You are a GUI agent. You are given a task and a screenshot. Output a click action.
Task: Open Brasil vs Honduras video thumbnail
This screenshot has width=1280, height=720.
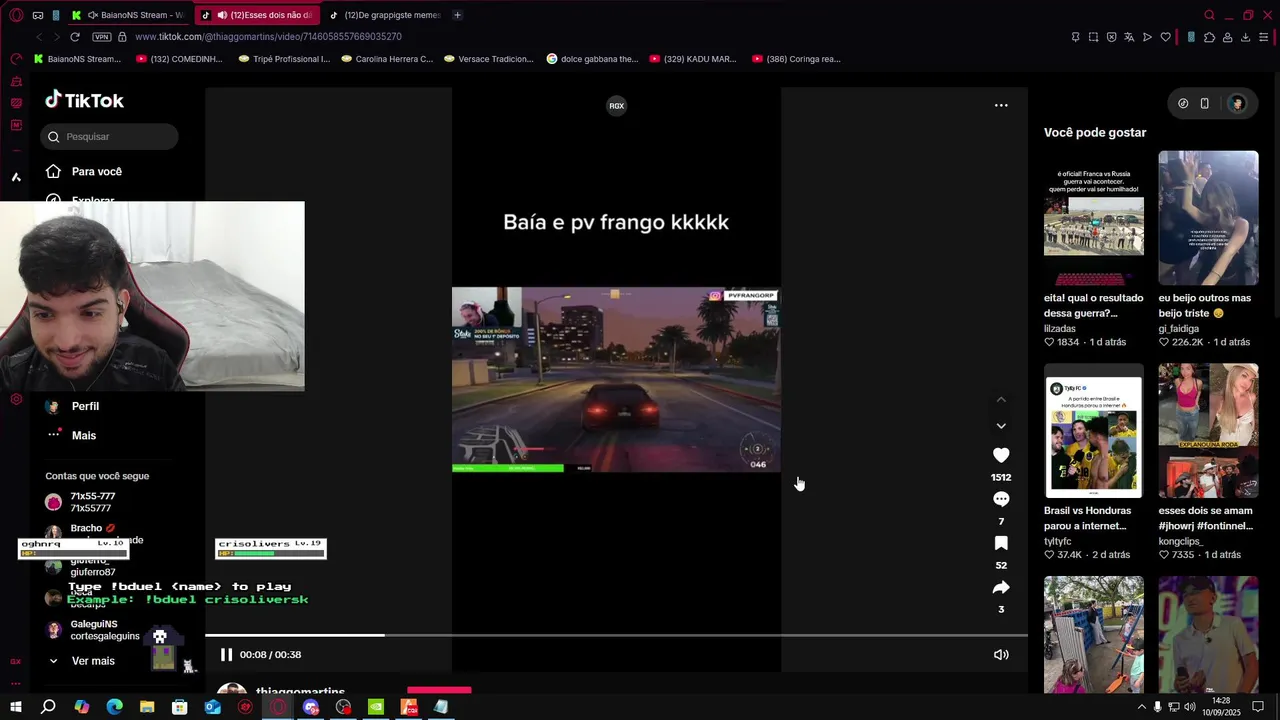[x=1094, y=431]
